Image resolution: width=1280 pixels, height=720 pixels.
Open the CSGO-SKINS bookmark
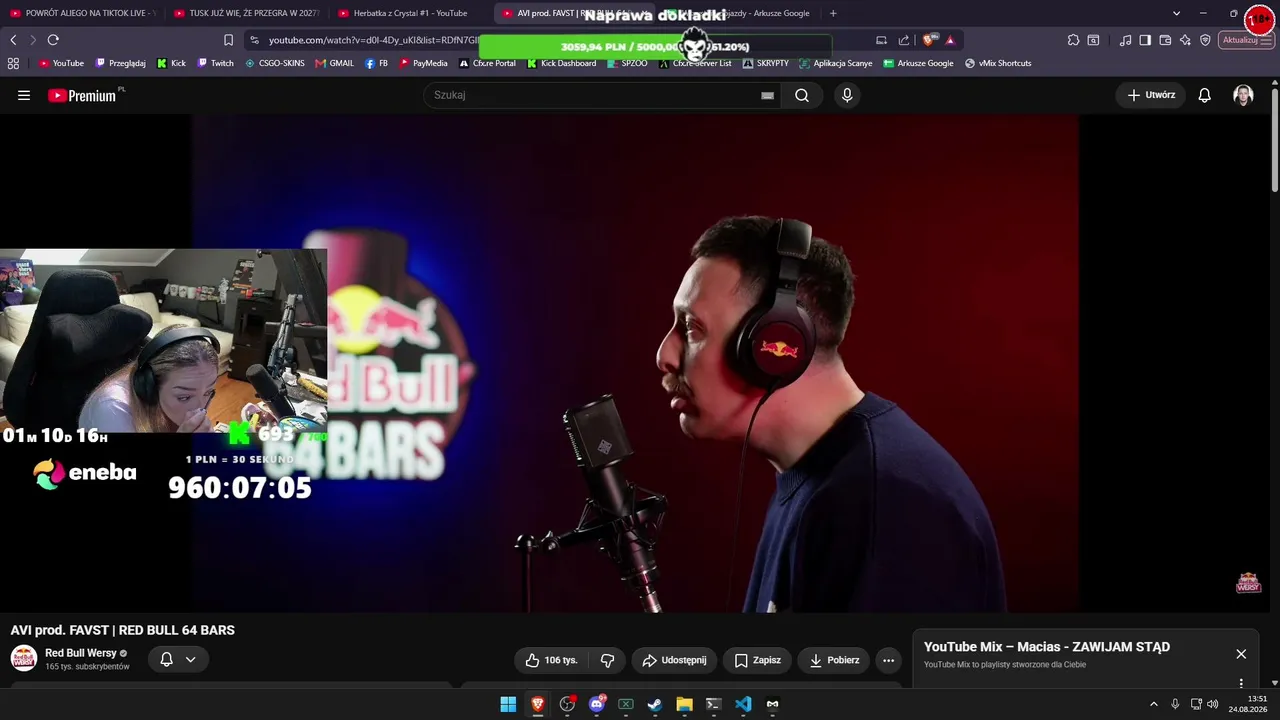click(275, 63)
